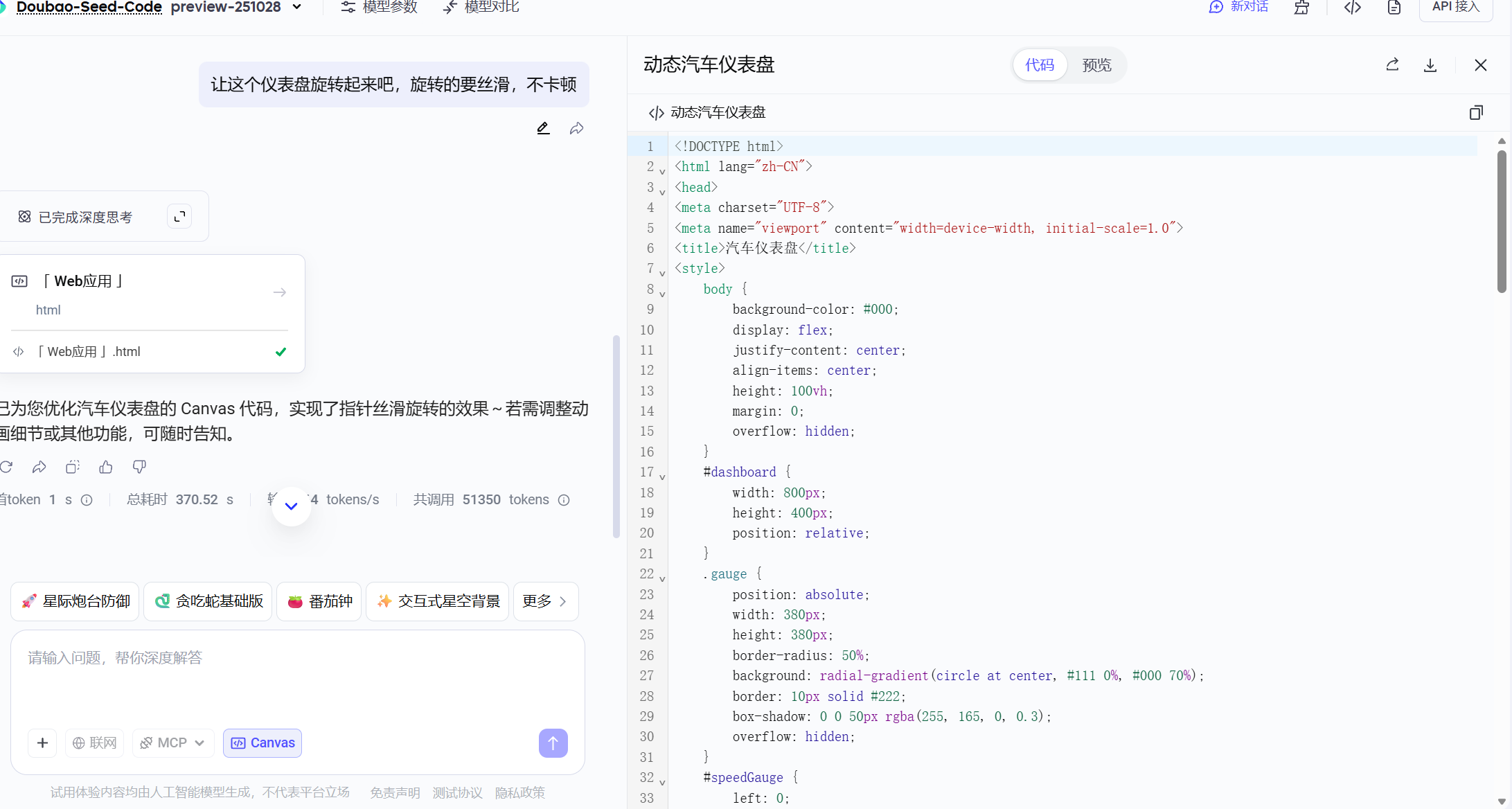Select the 代码 tab
The height and width of the screenshot is (809, 1512).
(x=1039, y=65)
